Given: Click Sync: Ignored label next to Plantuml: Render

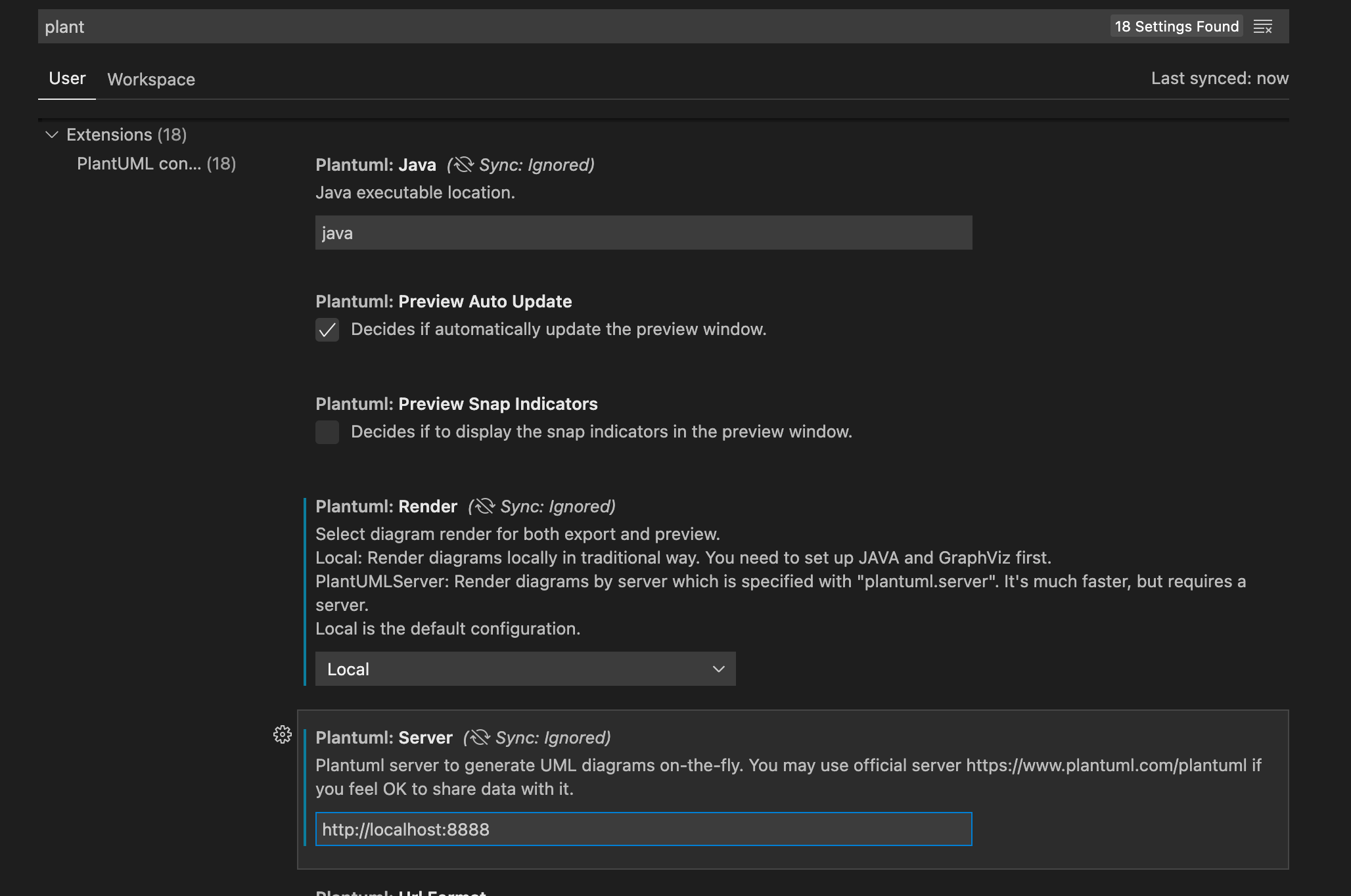Looking at the screenshot, I should coord(557,506).
